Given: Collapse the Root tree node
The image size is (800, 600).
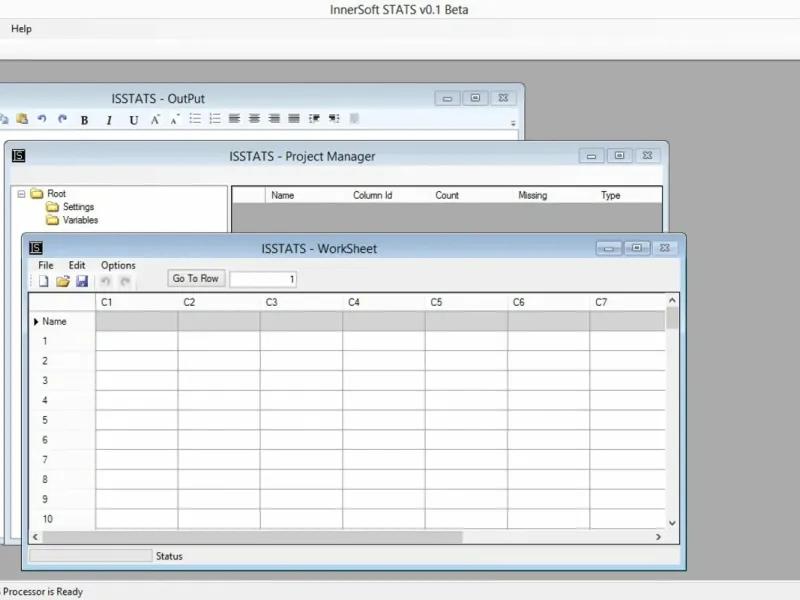Looking at the screenshot, I should pyautogui.click(x=21, y=194).
